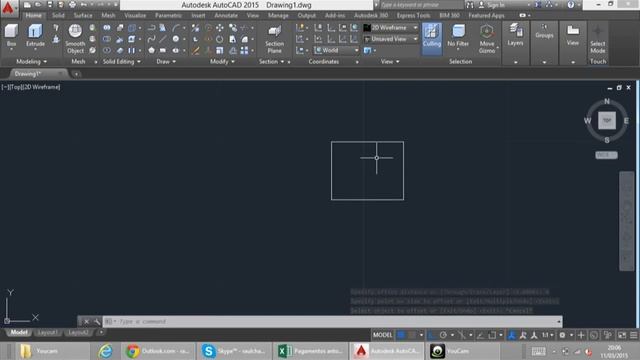Select the Circle tool in Draw panel
This screenshot has width=640, height=360.
[x=176, y=39]
